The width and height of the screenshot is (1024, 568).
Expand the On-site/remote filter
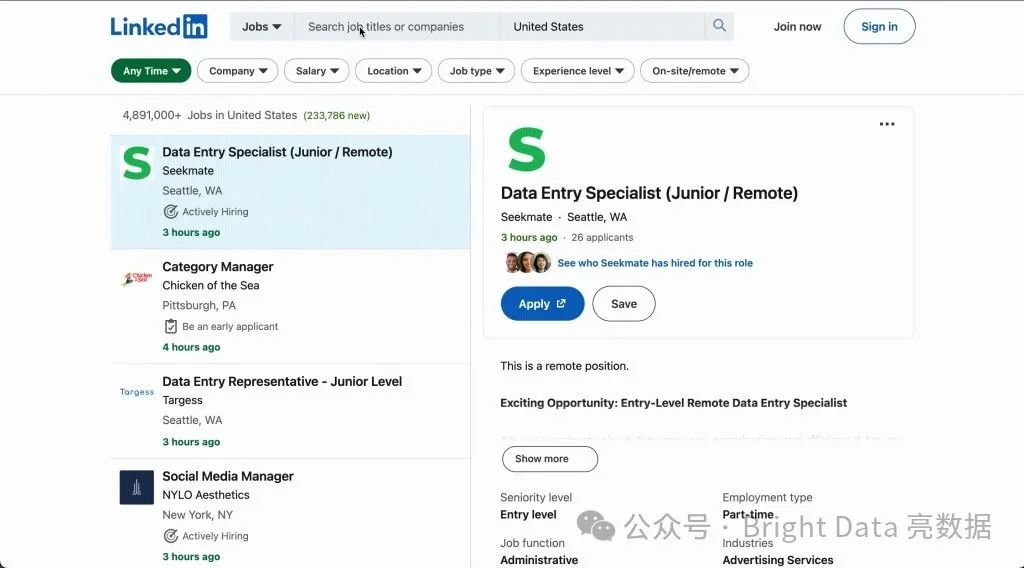(x=694, y=71)
